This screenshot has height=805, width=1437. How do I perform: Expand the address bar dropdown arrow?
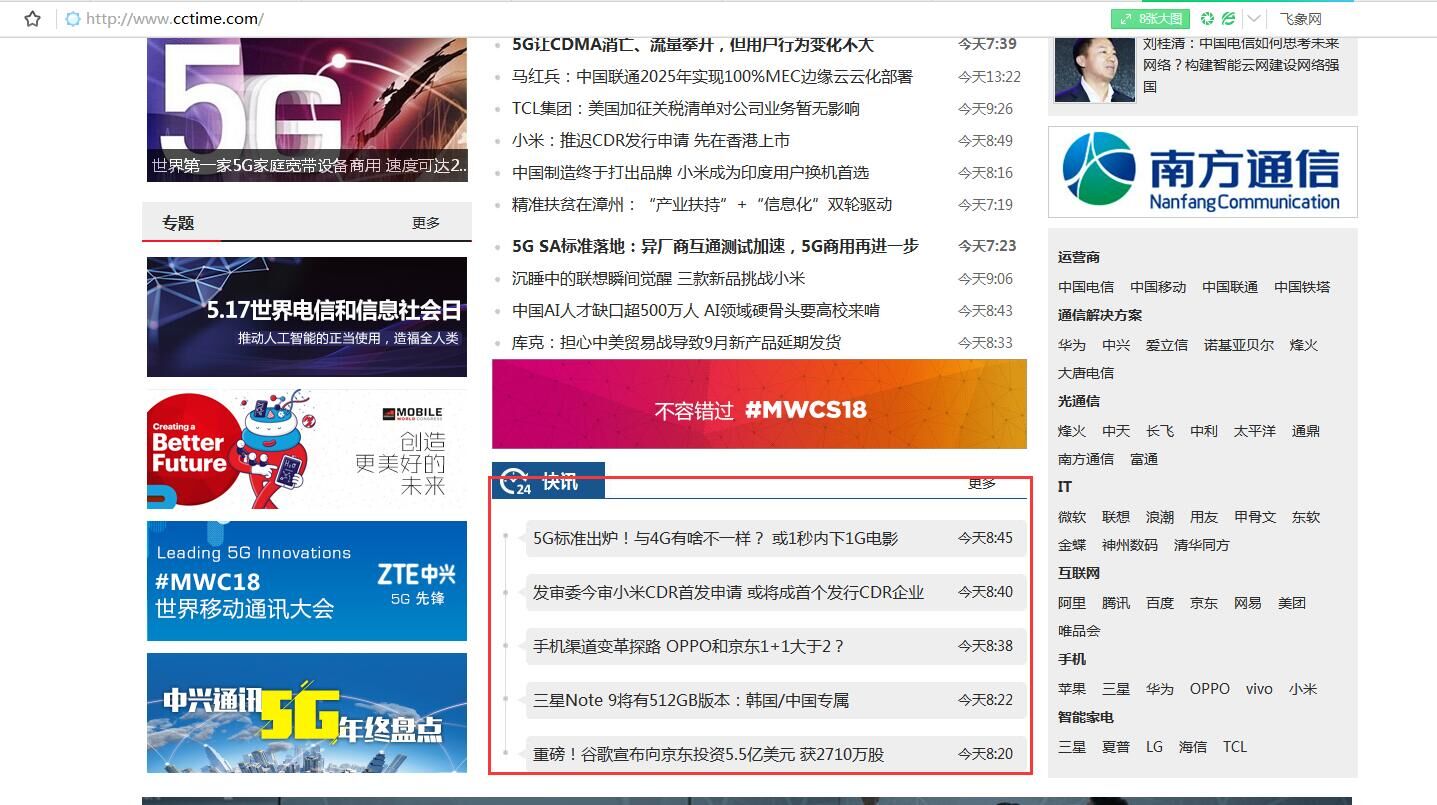[1255, 18]
